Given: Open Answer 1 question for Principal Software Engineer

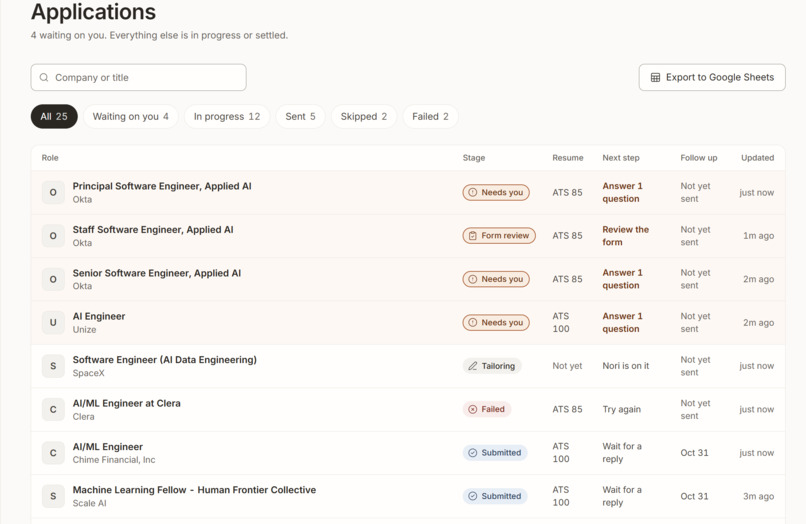Looking at the screenshot, I should (x=622, y=192).
